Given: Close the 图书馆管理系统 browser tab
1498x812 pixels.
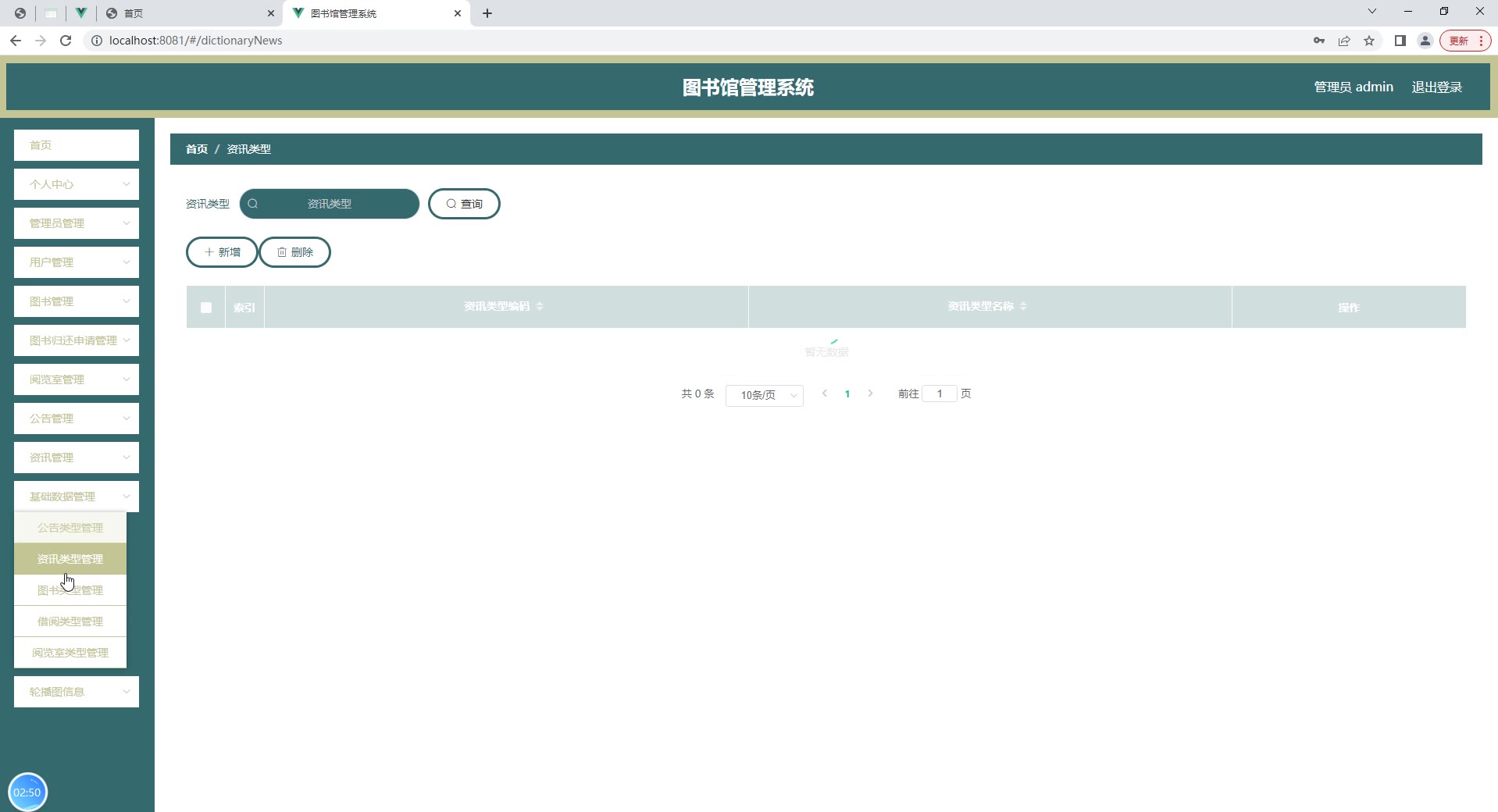Looking at the screenshot, I should click(x=458, y=13).
